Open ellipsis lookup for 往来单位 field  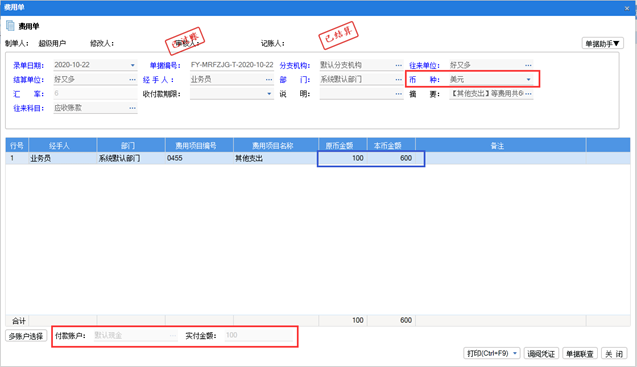528,65
